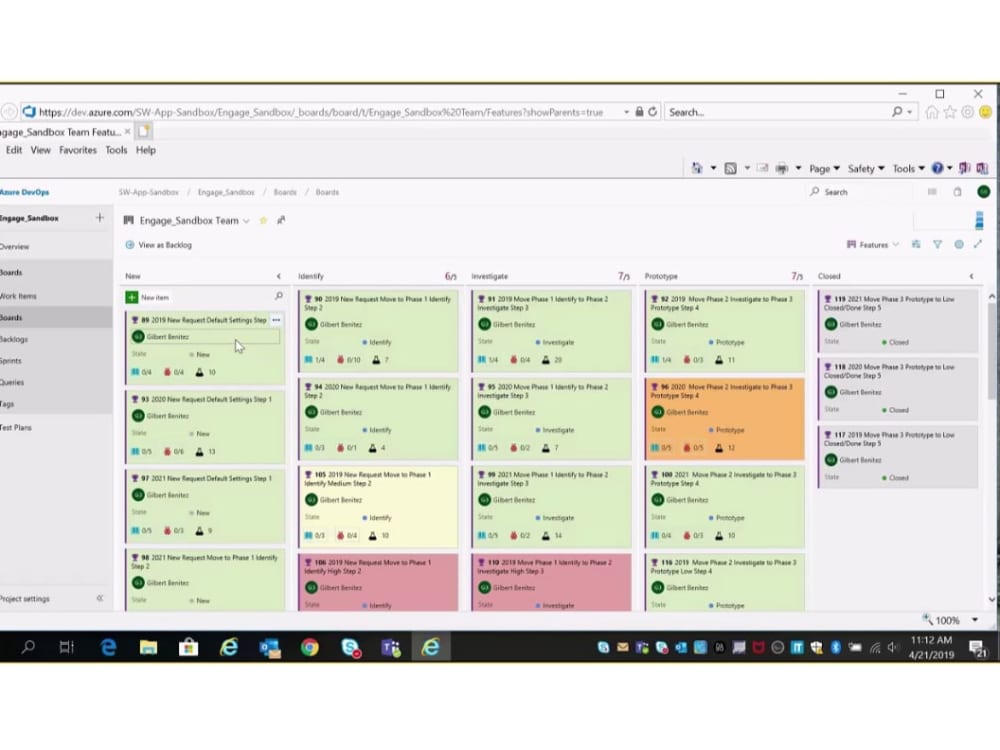This screenshot has width=1000, height=750.
Task: Open zoom level 100% dropdown arrow
Action: (x=974, y=620)
